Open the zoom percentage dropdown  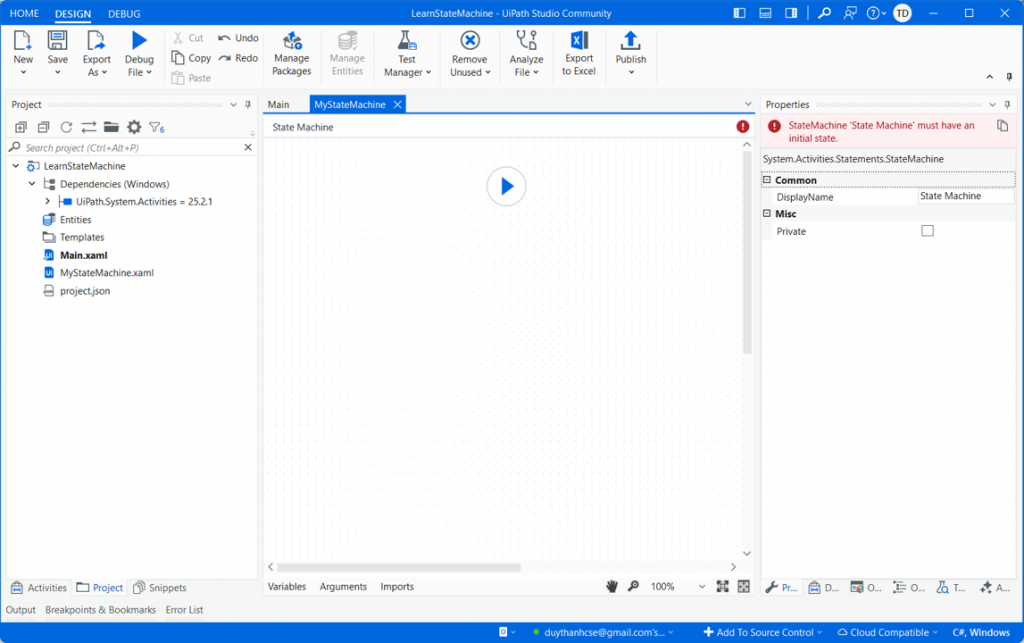[702, 586]
